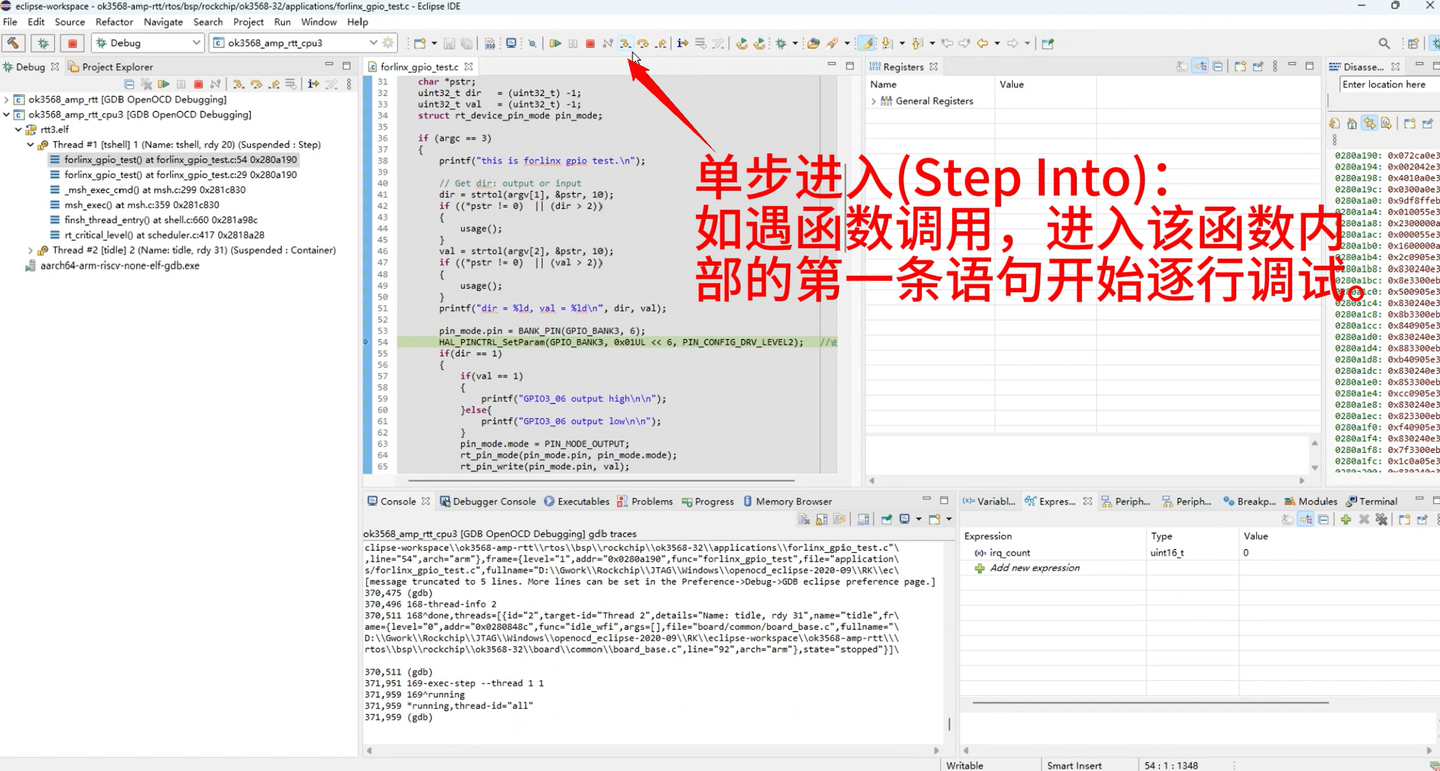
Task: Stop the launch with the red square button
Action: 72,43
